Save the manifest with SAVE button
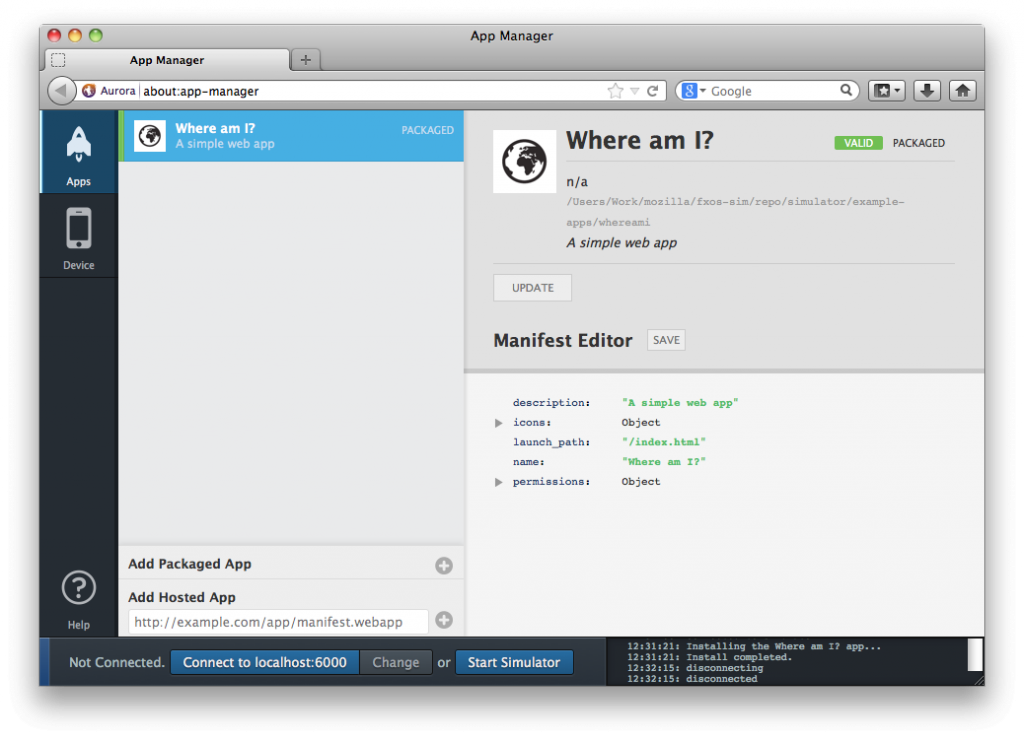The height and width of the screenshot is (740, 1024). 666,340
